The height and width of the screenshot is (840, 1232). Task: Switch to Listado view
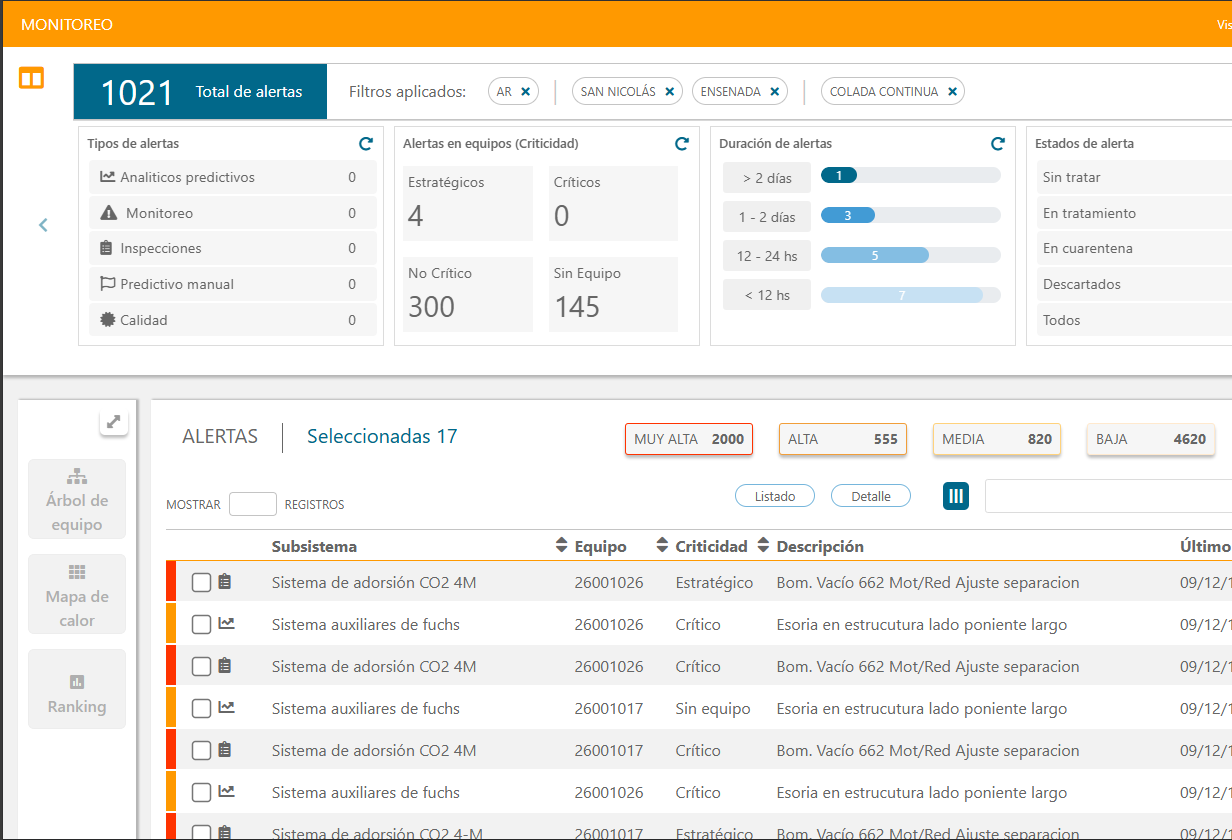pos(775,496)
